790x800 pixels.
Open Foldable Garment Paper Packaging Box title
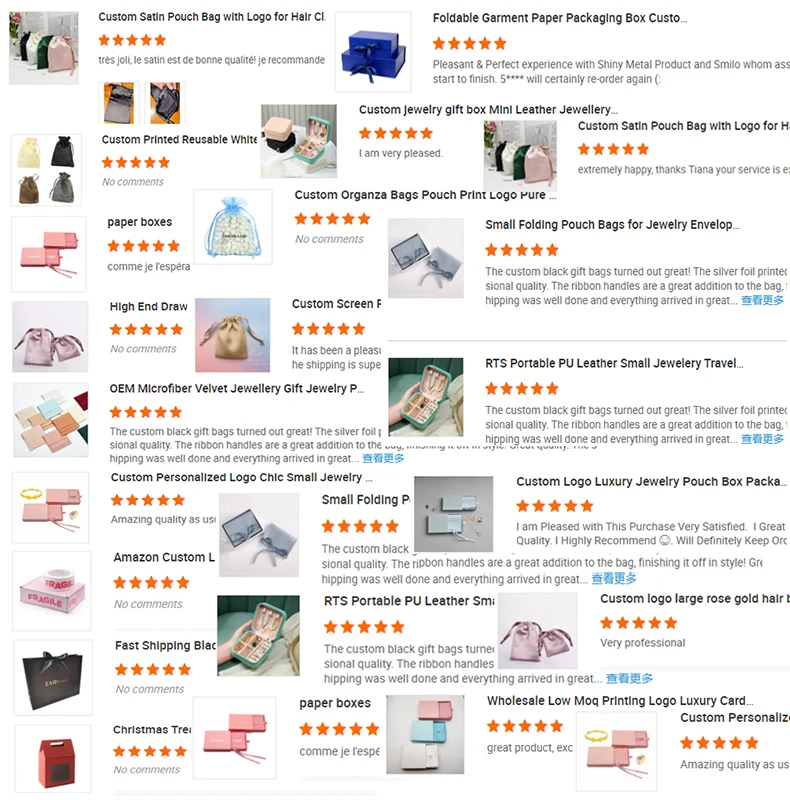click(560, 18)
